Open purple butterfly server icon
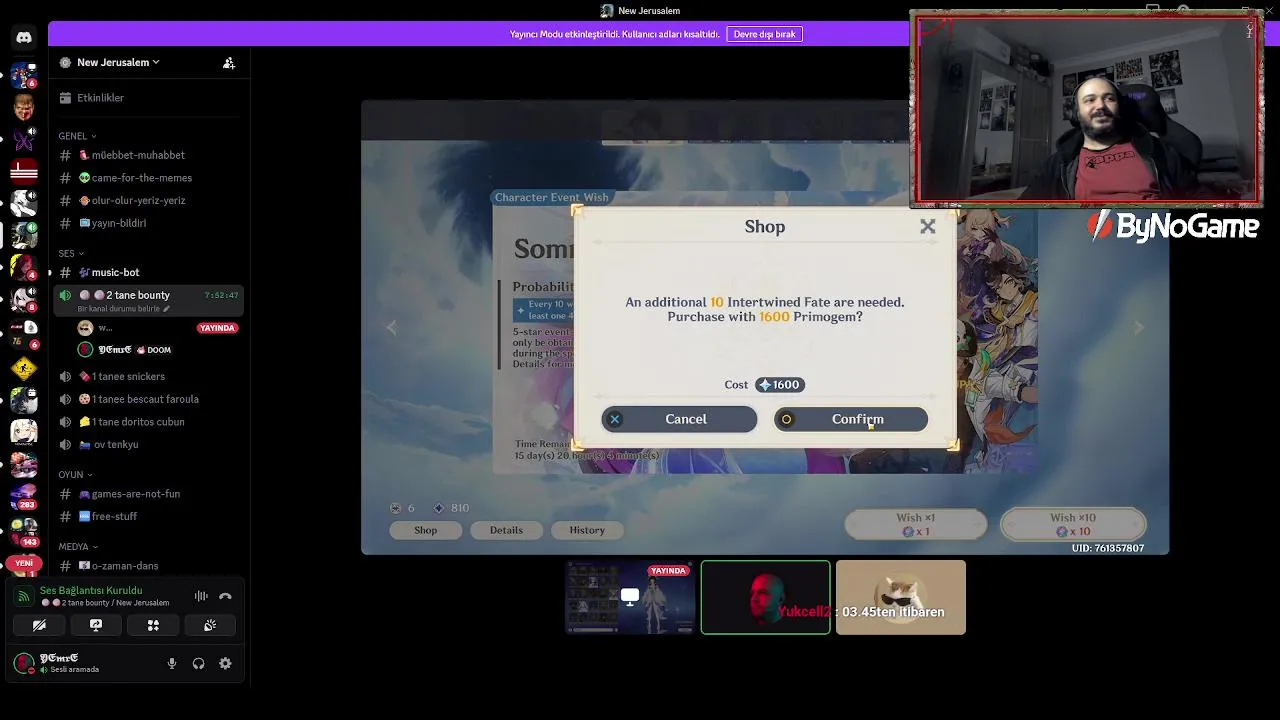Viewport: 1280px width, 720px height. pyautogui.click(x=24, y=139)
